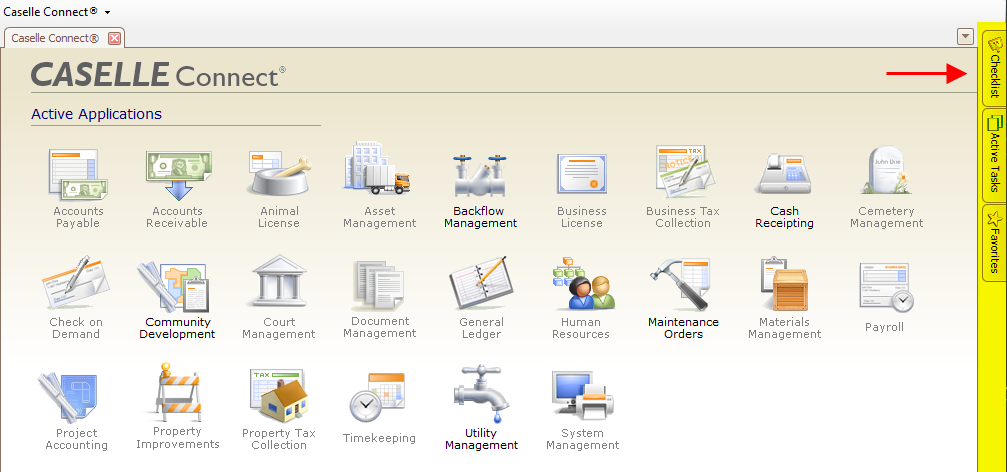The image size is (1007, 472).
Task: Click the Cash Receipting label
Action: 784,217
